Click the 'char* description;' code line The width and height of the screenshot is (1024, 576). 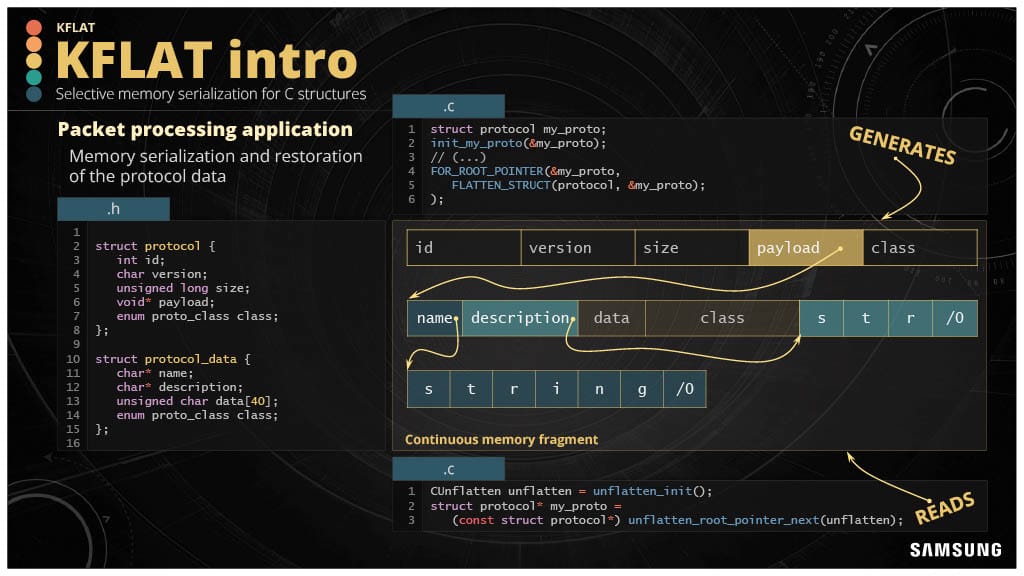click(x=180, y=387)
